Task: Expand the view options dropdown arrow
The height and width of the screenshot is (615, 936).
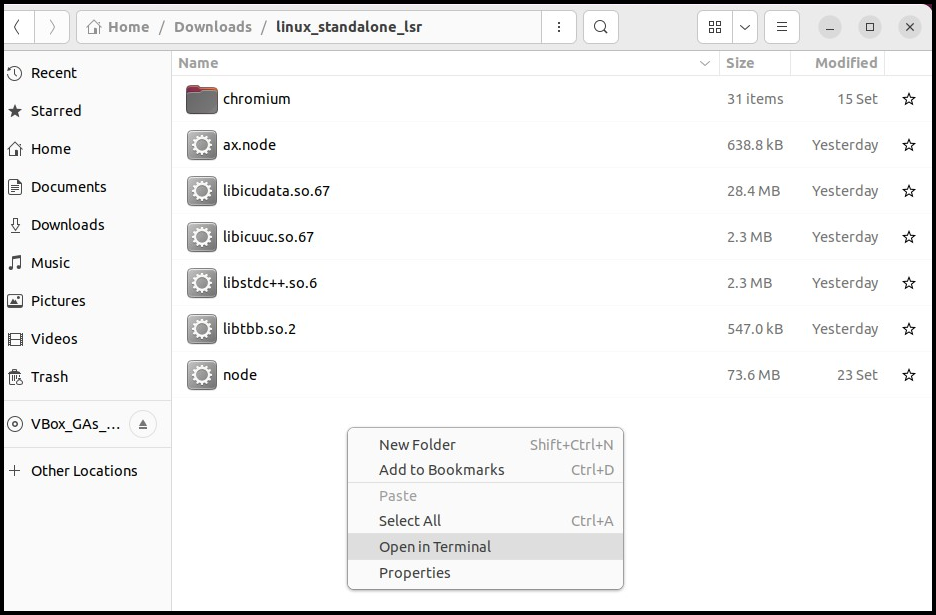Action: coord(745,27)
